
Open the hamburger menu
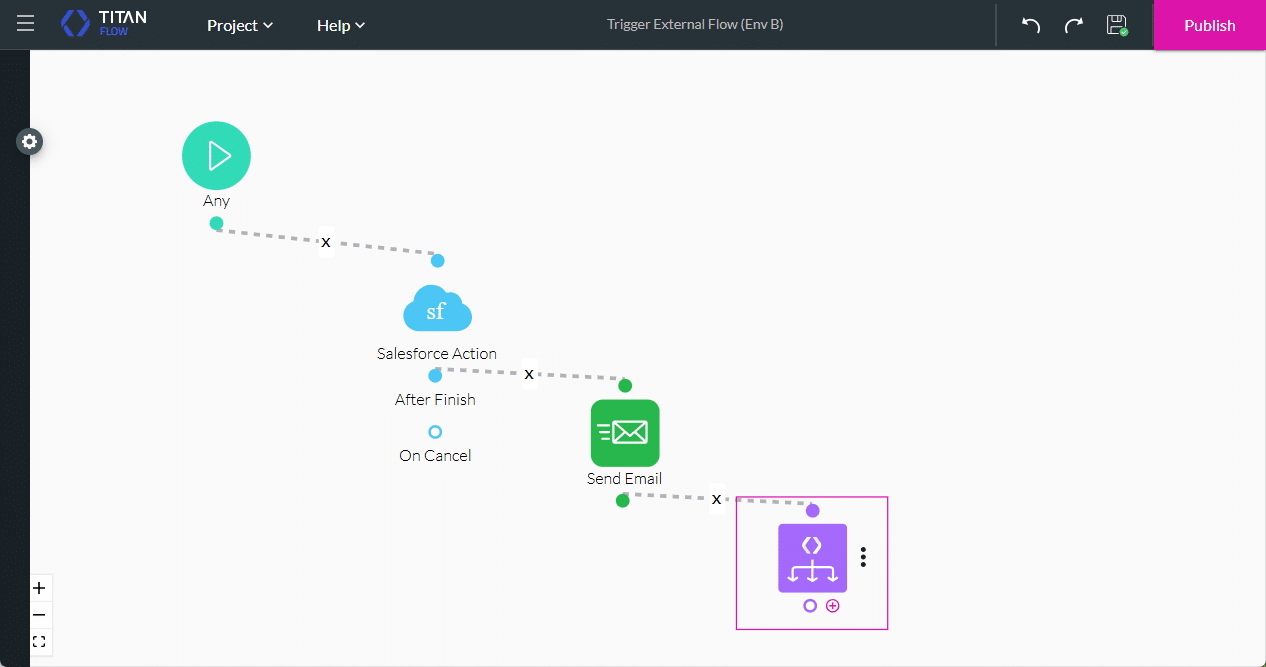[25, 24]
